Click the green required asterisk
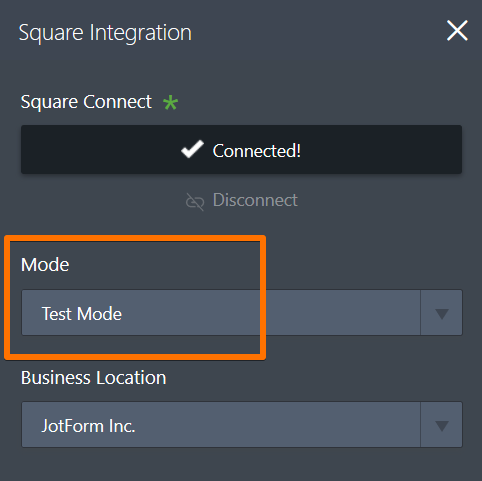482x481 pixels. point(170,103)
